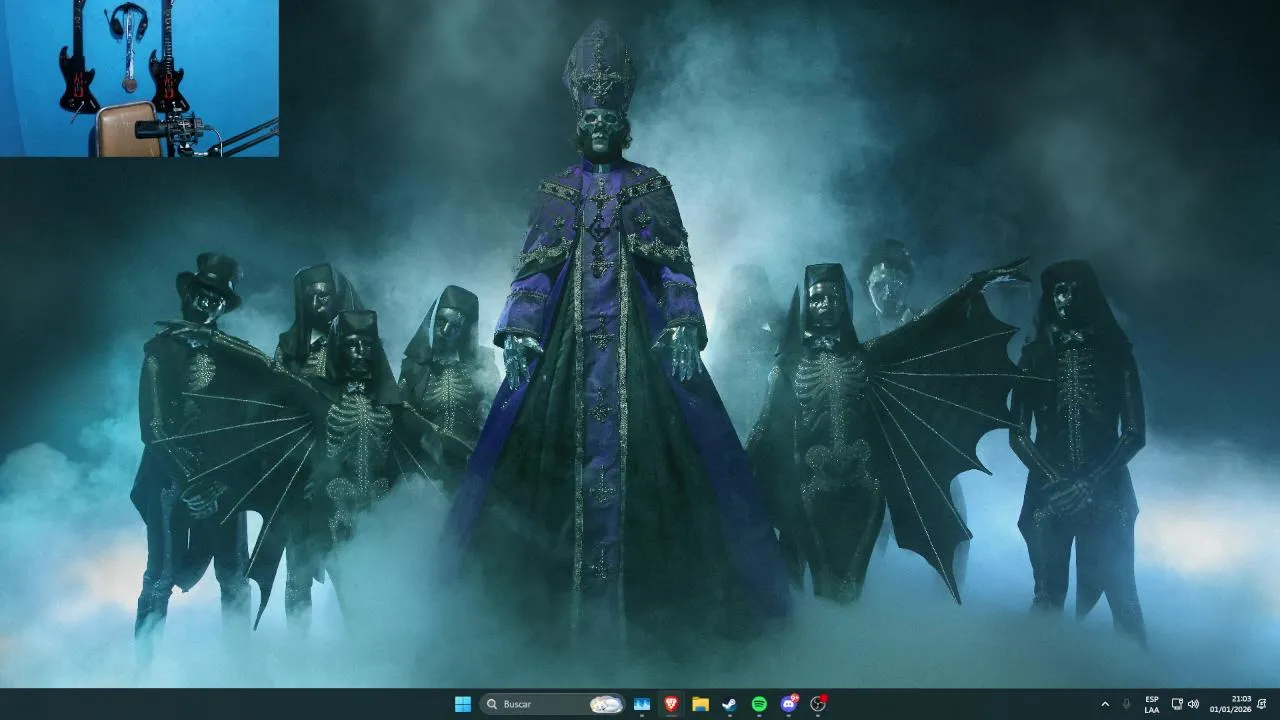This screenshot has height=720, width=1280.
Task: Open Spotify from the taskbar
Action: pos(759,704)
